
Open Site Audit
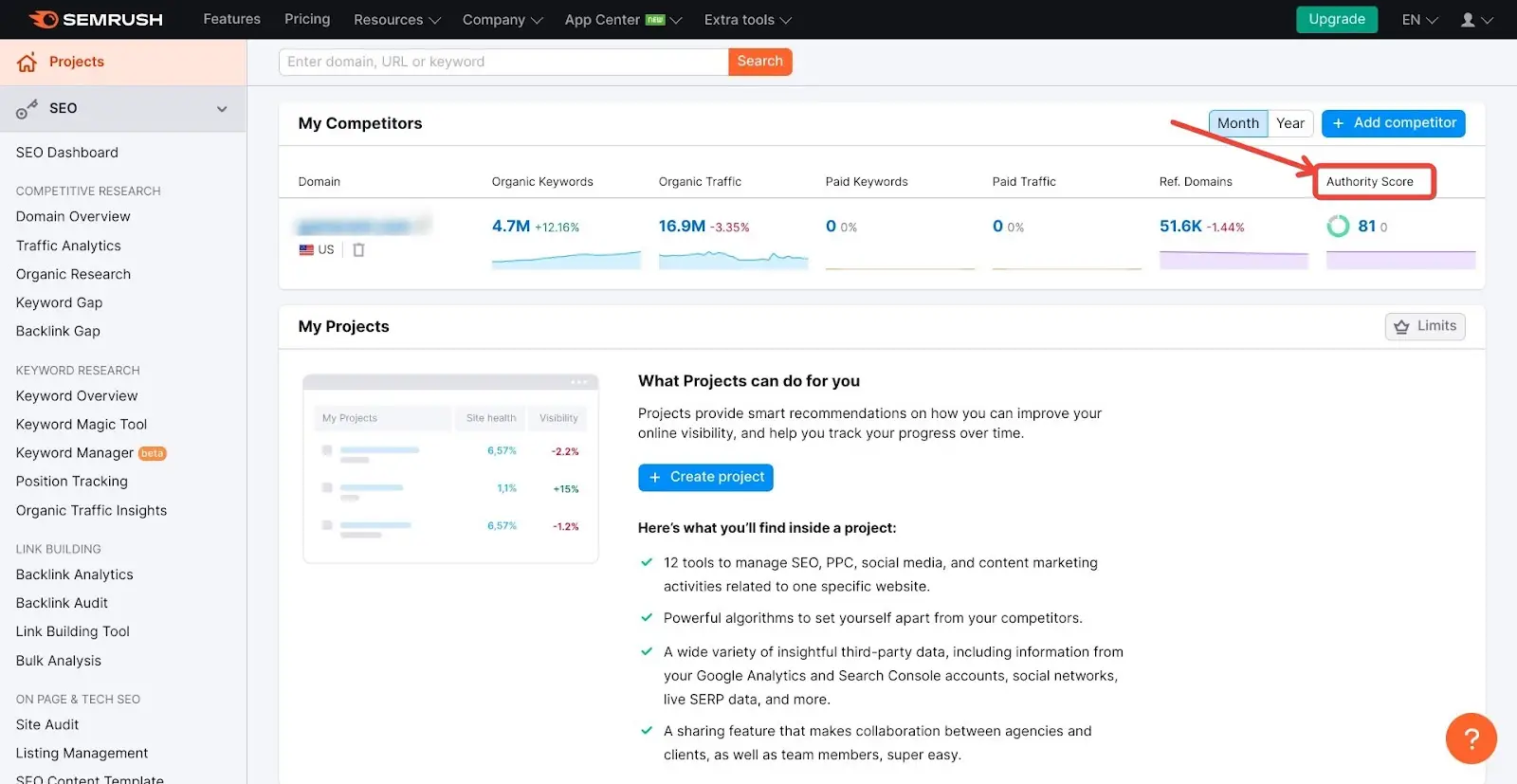(x=47, y=724)
